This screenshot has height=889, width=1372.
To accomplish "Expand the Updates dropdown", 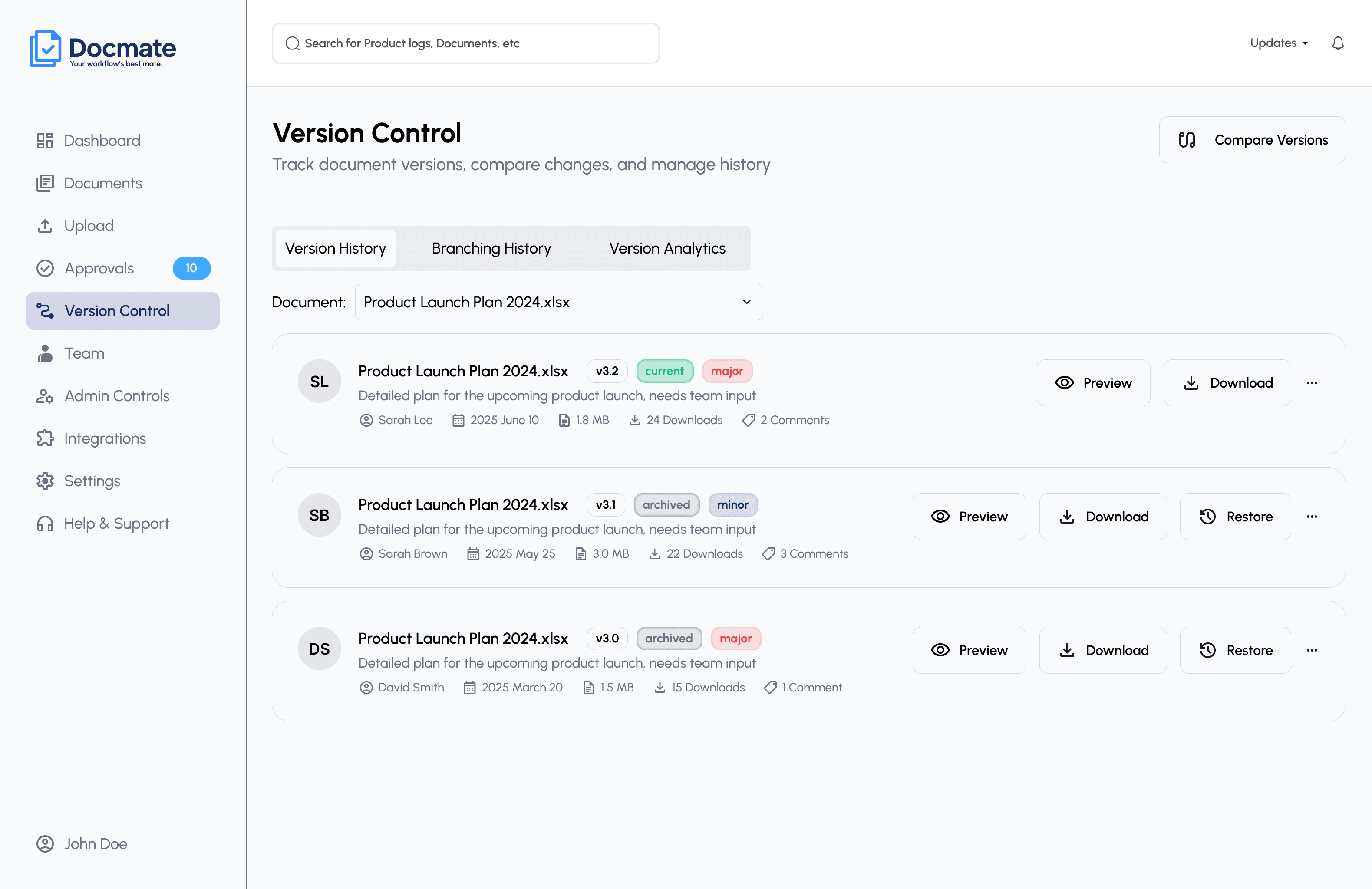I will coord(1279,43).
